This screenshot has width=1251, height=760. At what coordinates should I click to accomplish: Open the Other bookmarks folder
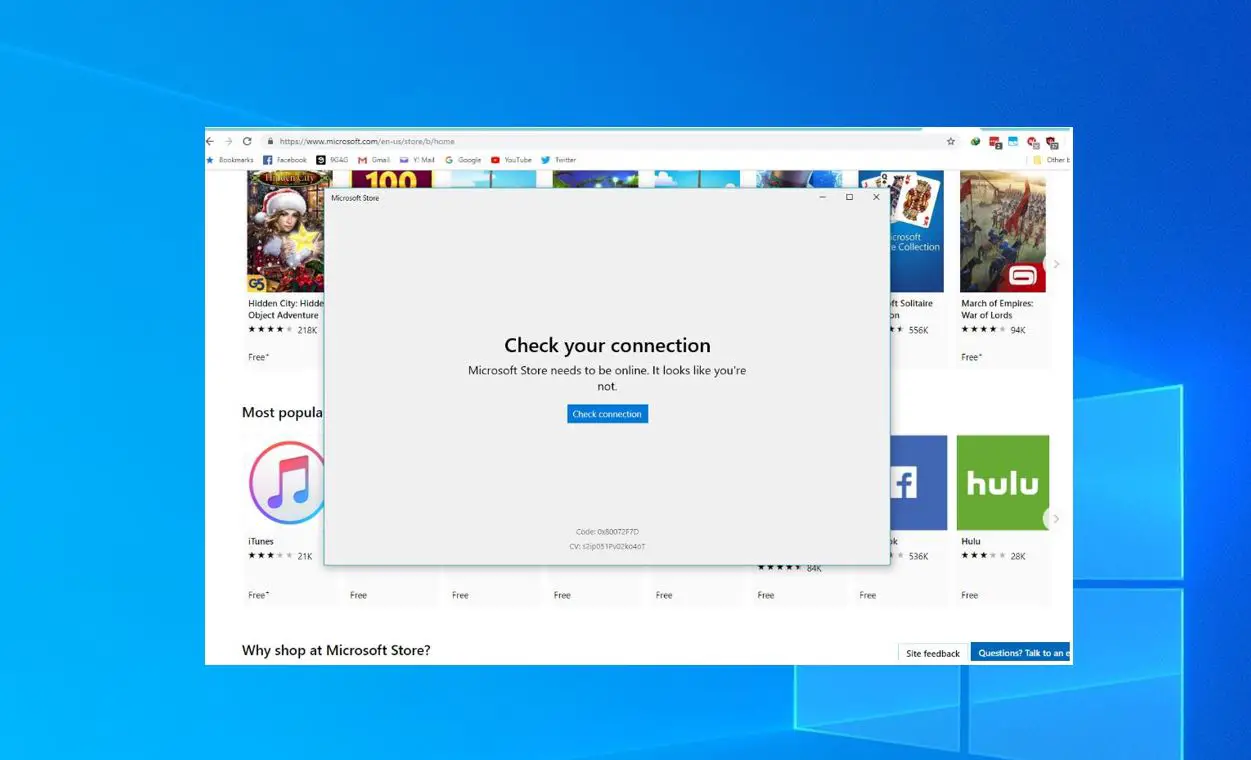point(1052,160)
